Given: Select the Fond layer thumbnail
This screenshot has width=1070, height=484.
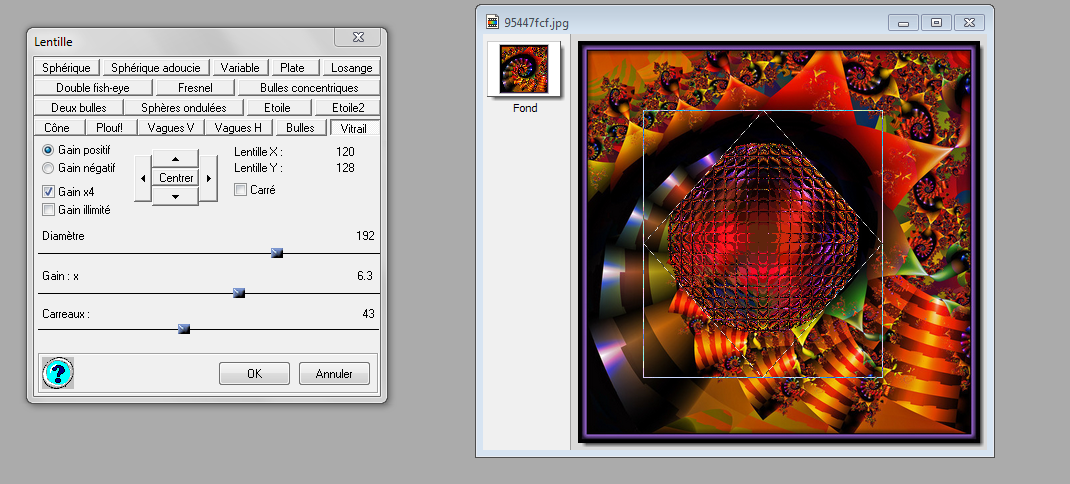Looking at the screenshot, I should click(525, 70).
